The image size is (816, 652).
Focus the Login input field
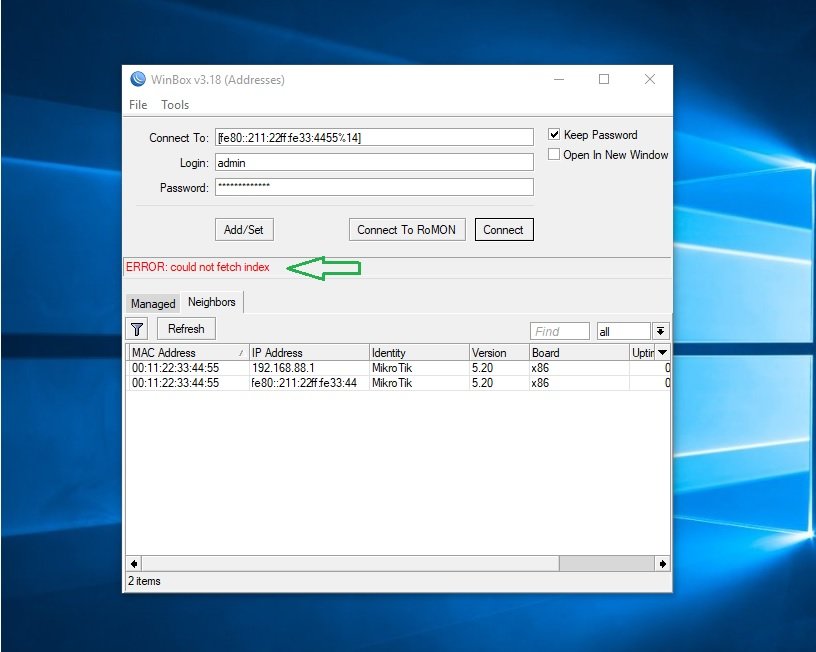pyautogui.click(x=374, y=162)
